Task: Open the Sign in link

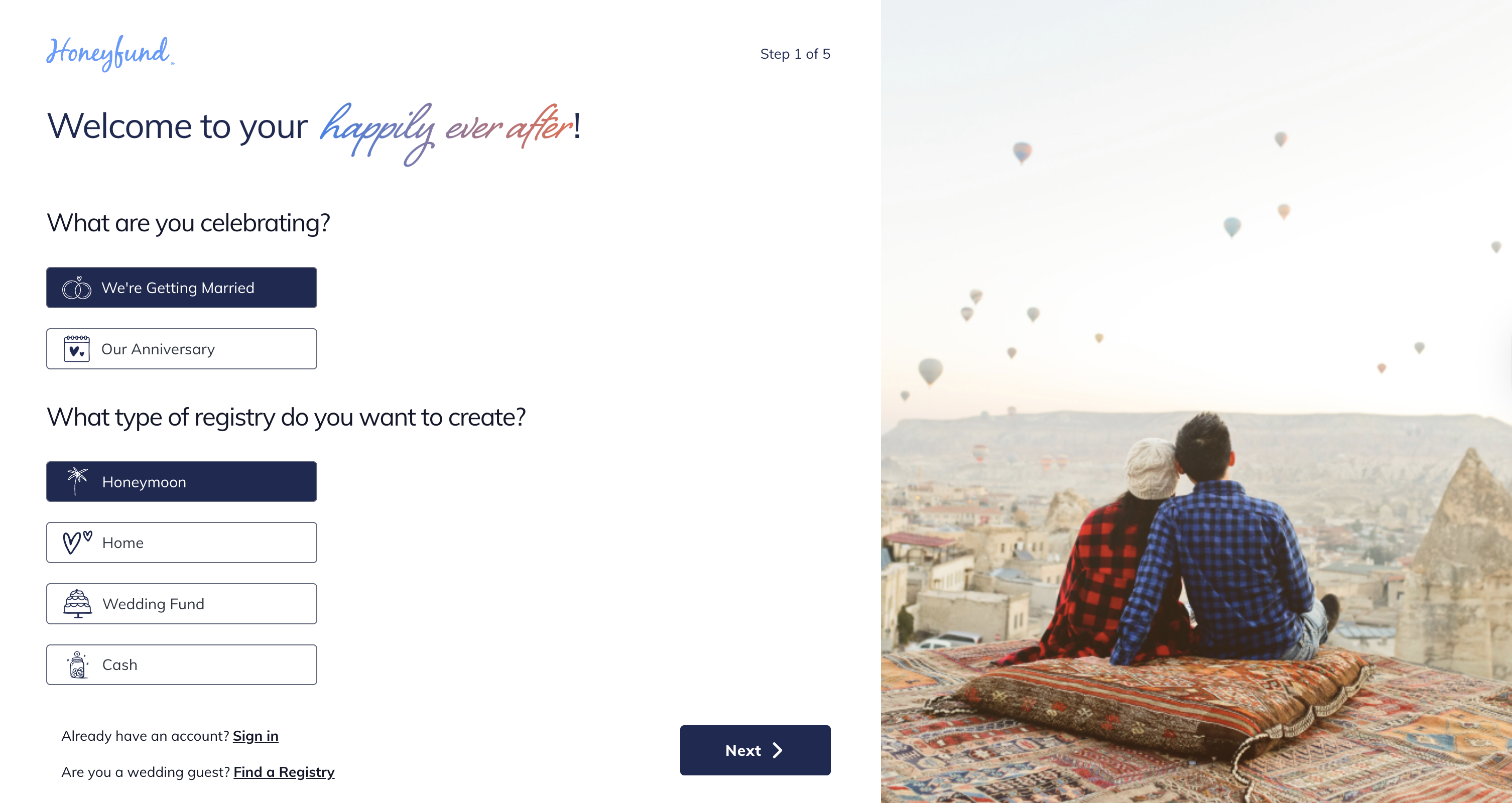Action: [256, 736]
